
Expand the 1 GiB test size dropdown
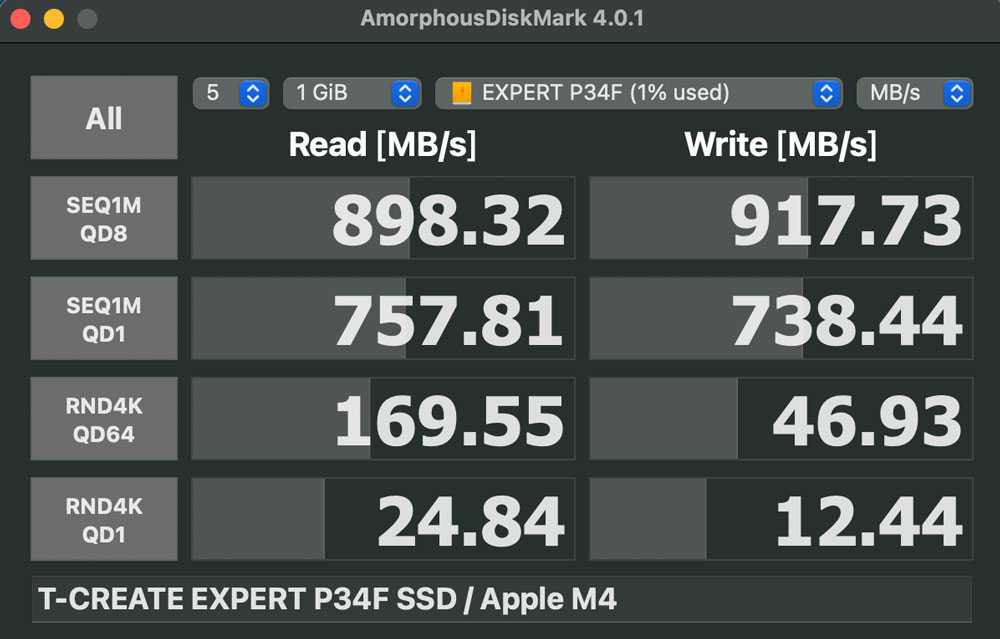coord(352,93)
